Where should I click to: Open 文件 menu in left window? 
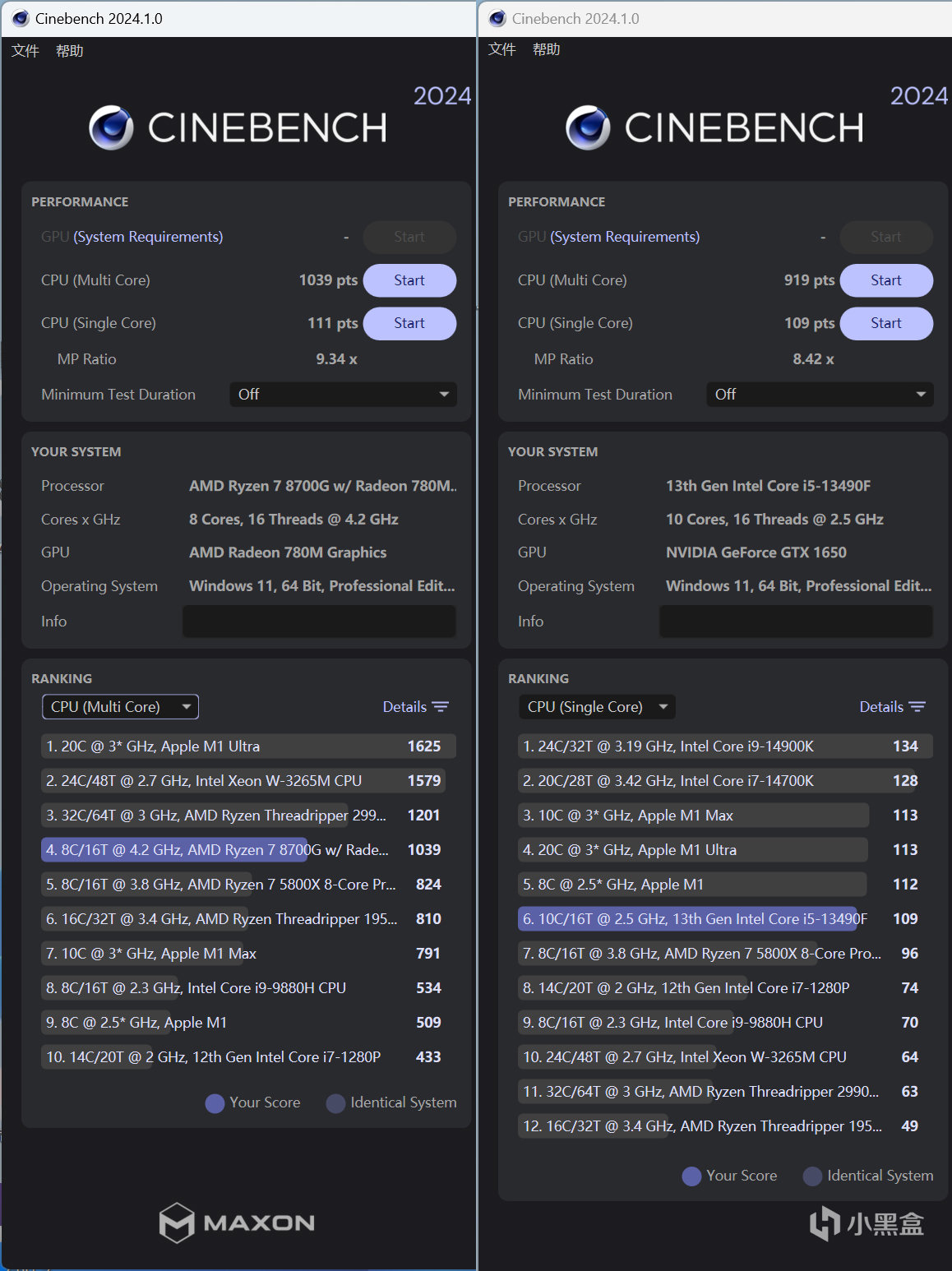[x=25, y=51]
